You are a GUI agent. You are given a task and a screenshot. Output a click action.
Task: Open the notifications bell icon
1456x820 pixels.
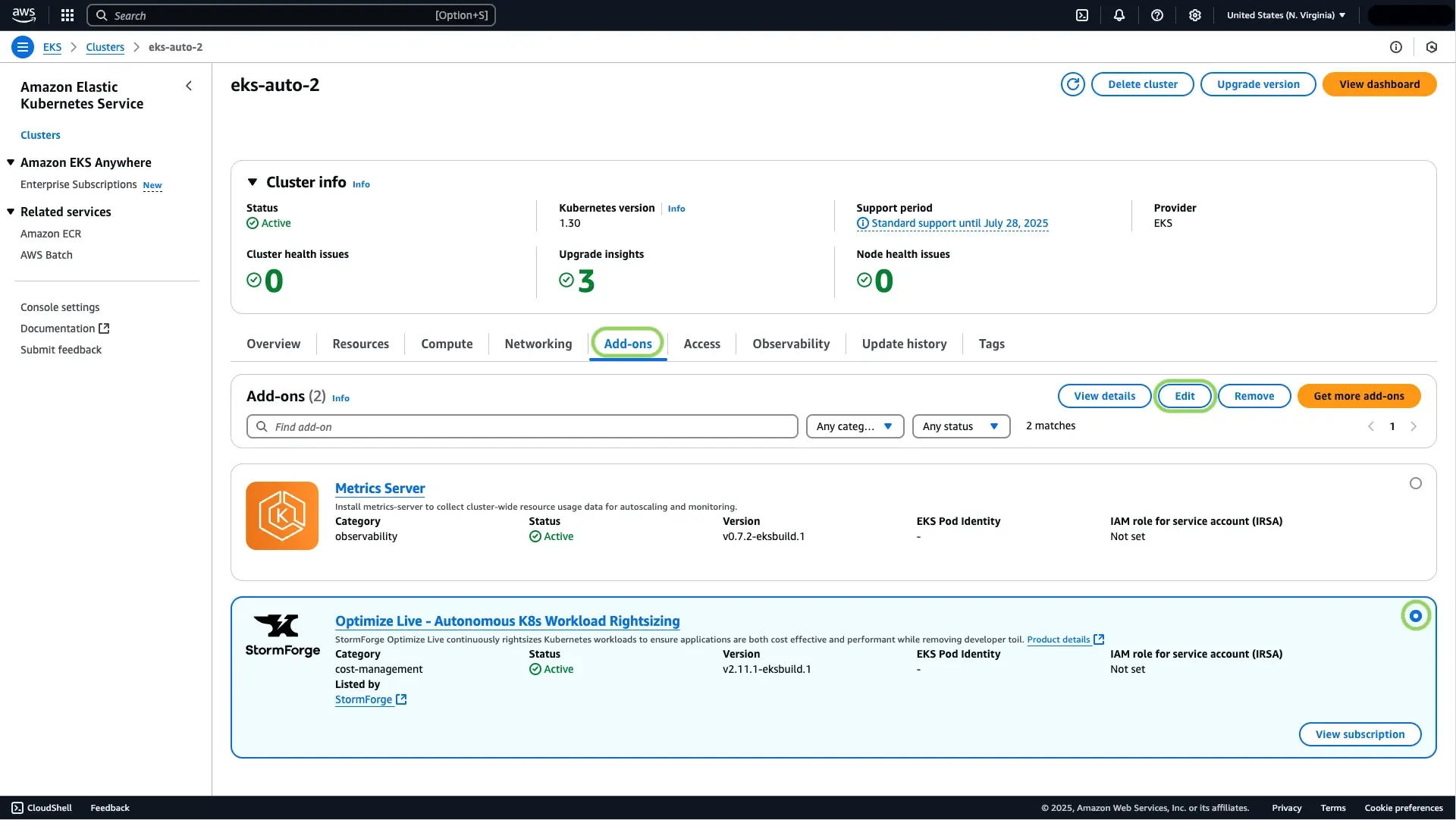point(1119,15)
